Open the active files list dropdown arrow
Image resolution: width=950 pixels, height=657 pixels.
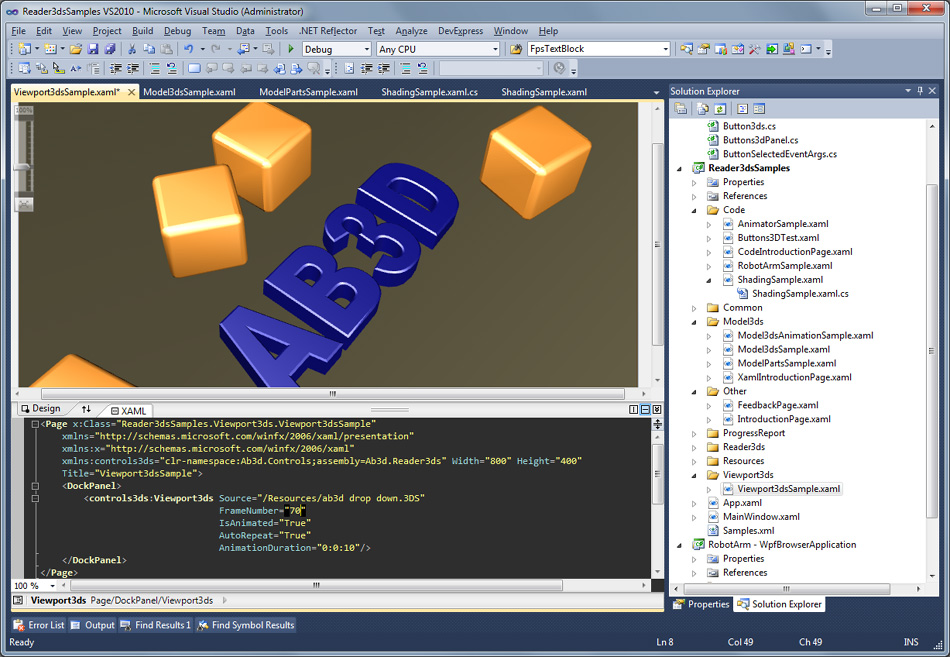pos(656,92)
